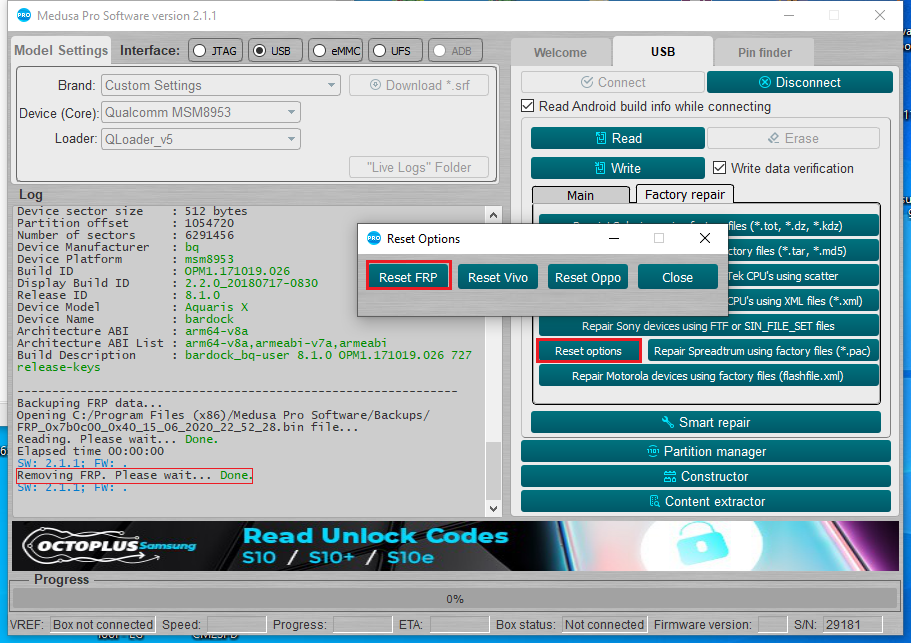Click the log scrollbar down arrow
This screenshot has width=911, height=643.
pos(493,508)
